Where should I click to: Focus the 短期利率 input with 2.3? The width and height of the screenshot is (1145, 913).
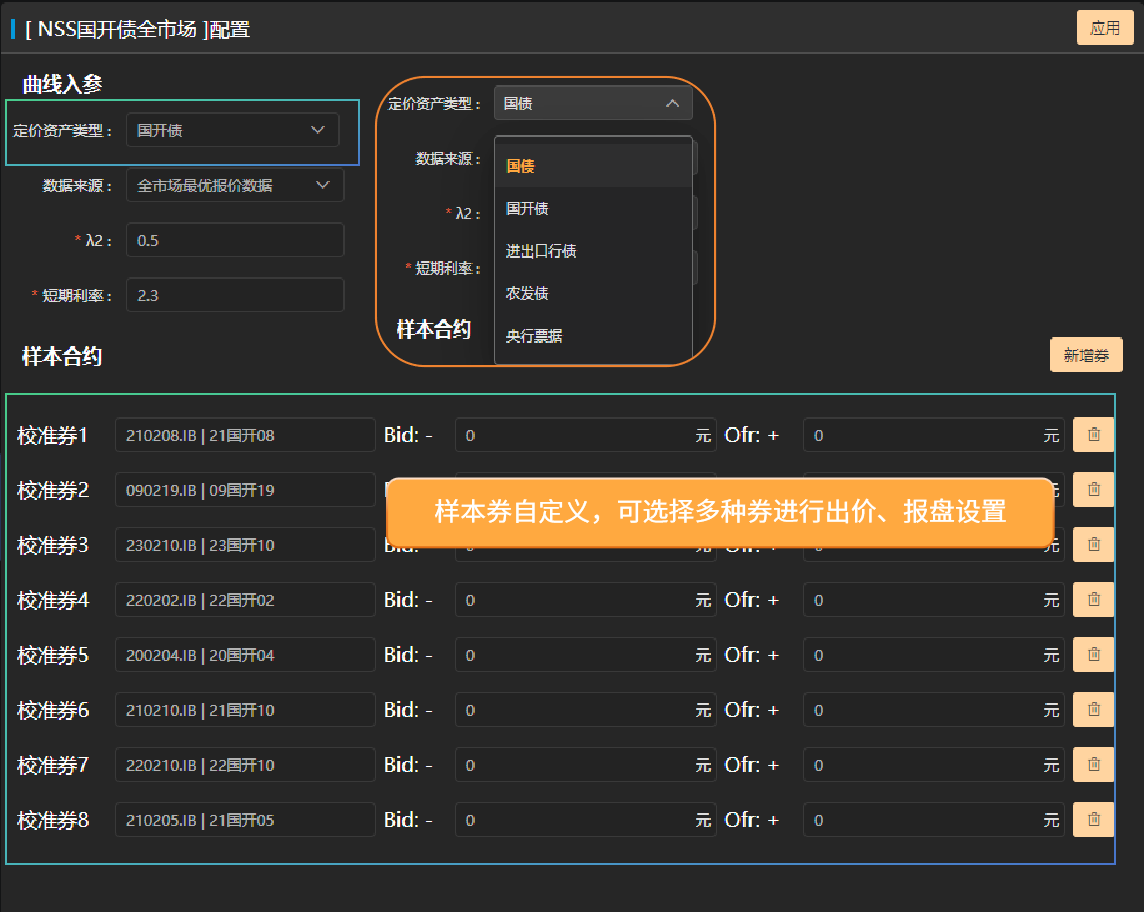234,295
